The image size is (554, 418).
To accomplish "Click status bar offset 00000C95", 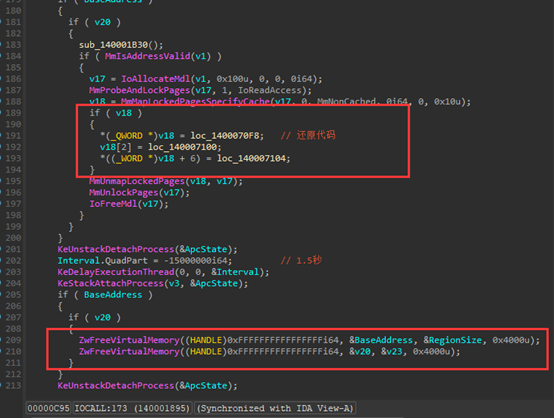I will pyautogui.click(x=48, y=408).
